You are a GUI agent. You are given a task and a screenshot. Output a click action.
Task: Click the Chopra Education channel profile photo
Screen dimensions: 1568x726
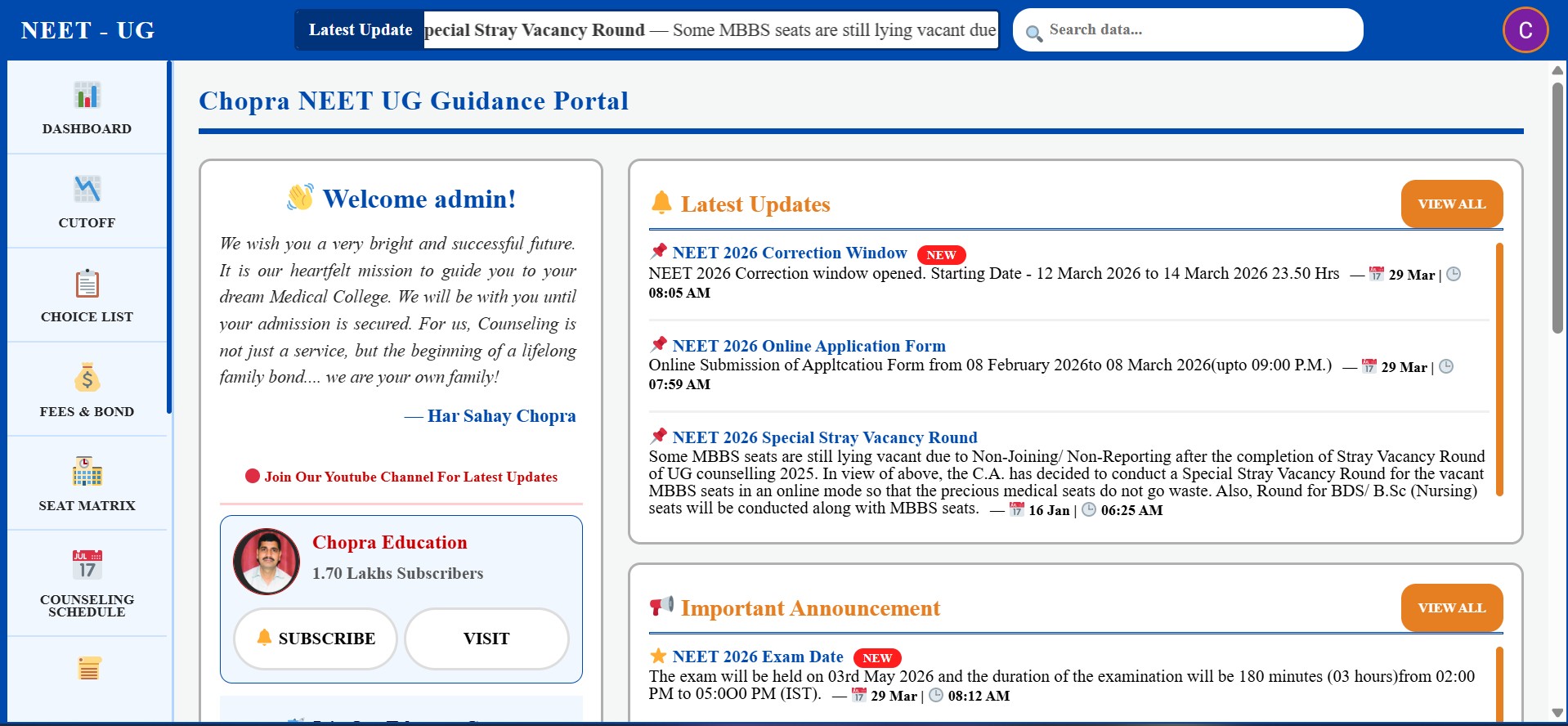[267, 561]
